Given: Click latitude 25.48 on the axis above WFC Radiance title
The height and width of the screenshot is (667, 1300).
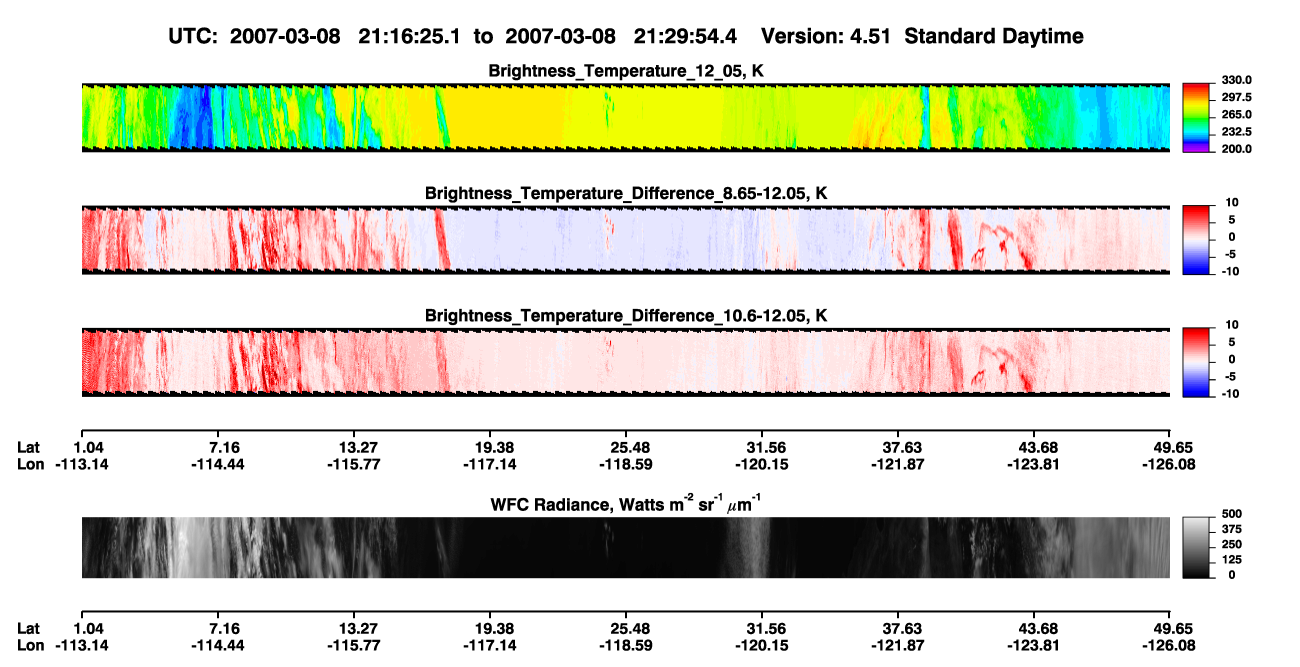Looking at the screenshot, I should [x=625, y=447].
